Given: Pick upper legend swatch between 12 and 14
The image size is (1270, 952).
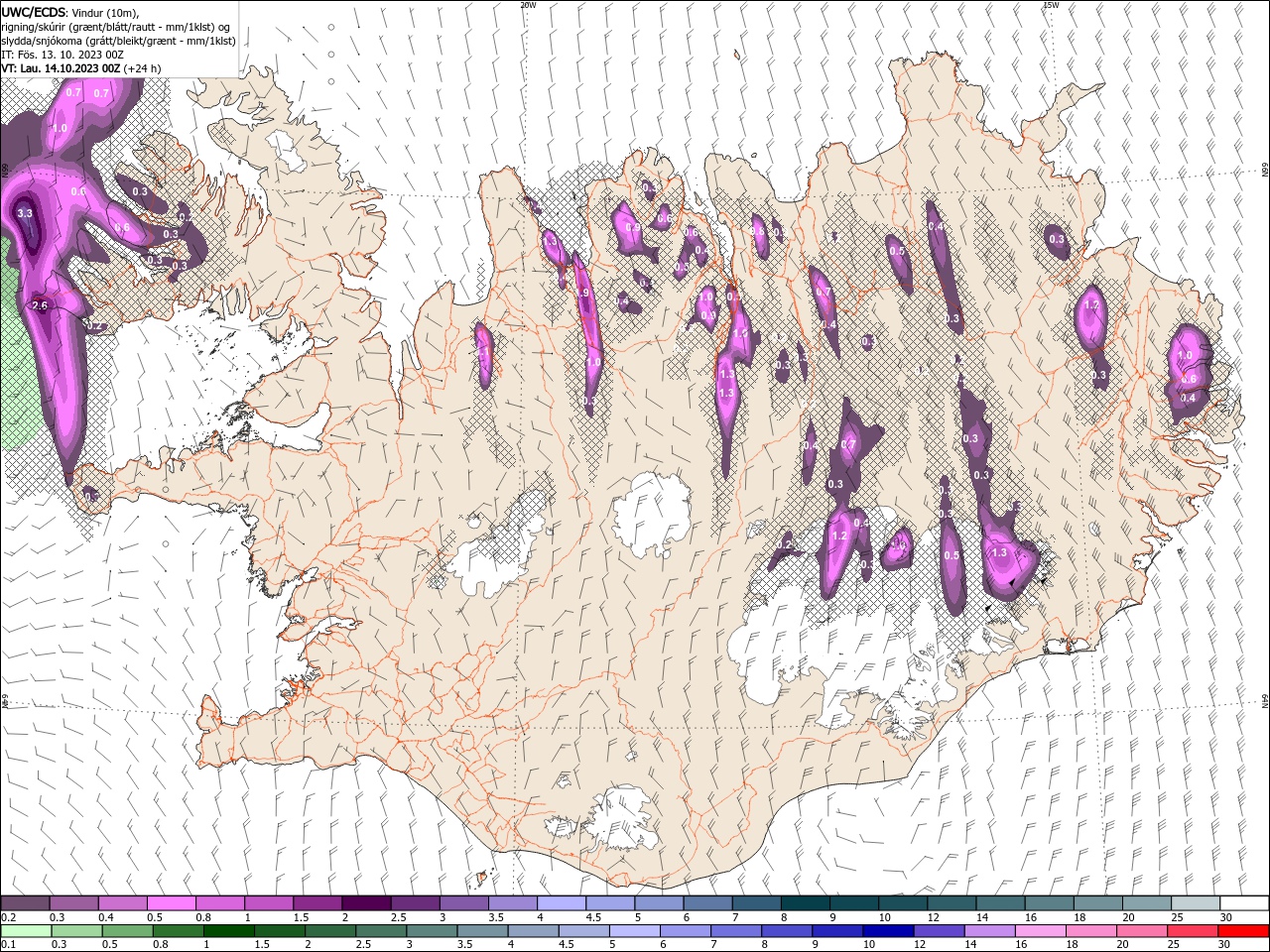Looking at the screenshot, I should 952,902.
